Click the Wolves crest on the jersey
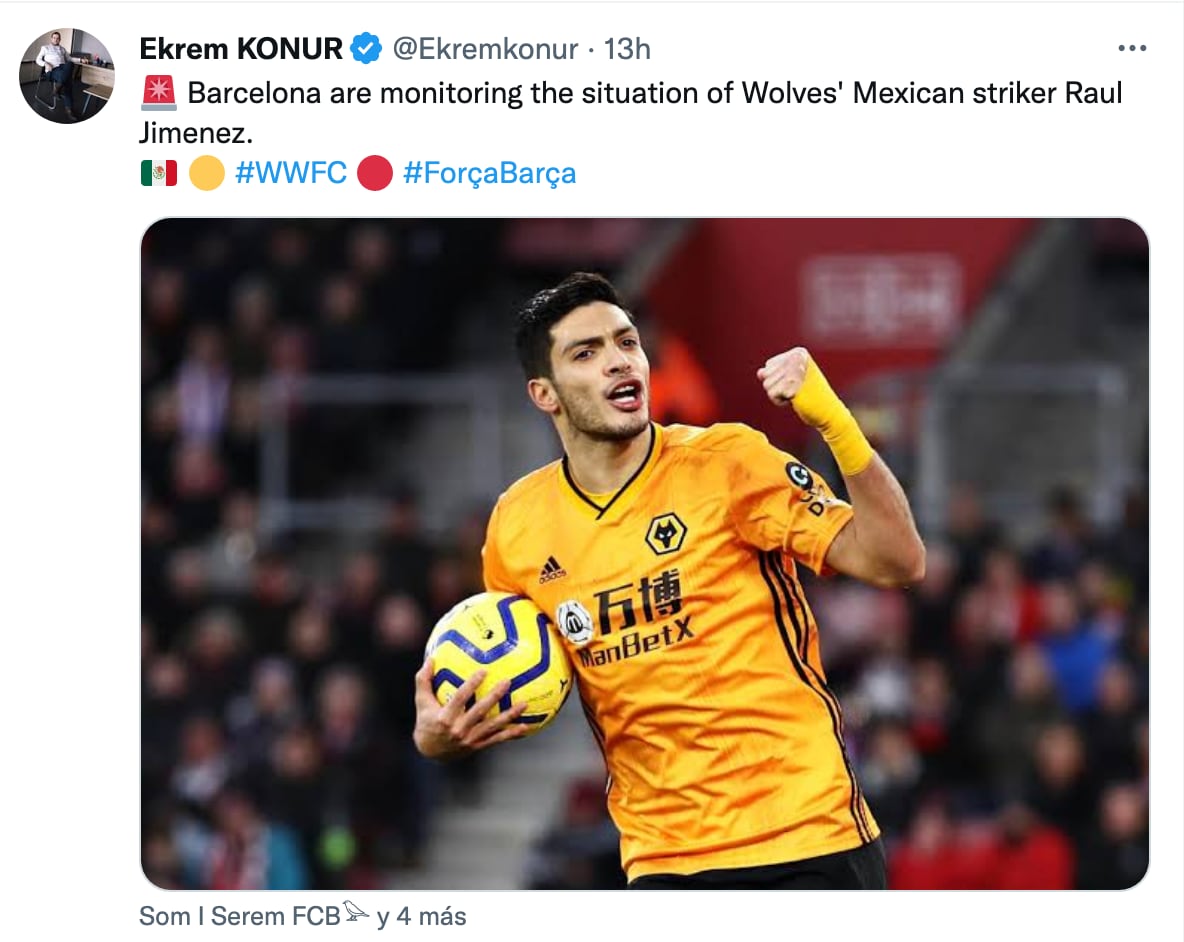The image size is (1184, 942). click(666, 534)
